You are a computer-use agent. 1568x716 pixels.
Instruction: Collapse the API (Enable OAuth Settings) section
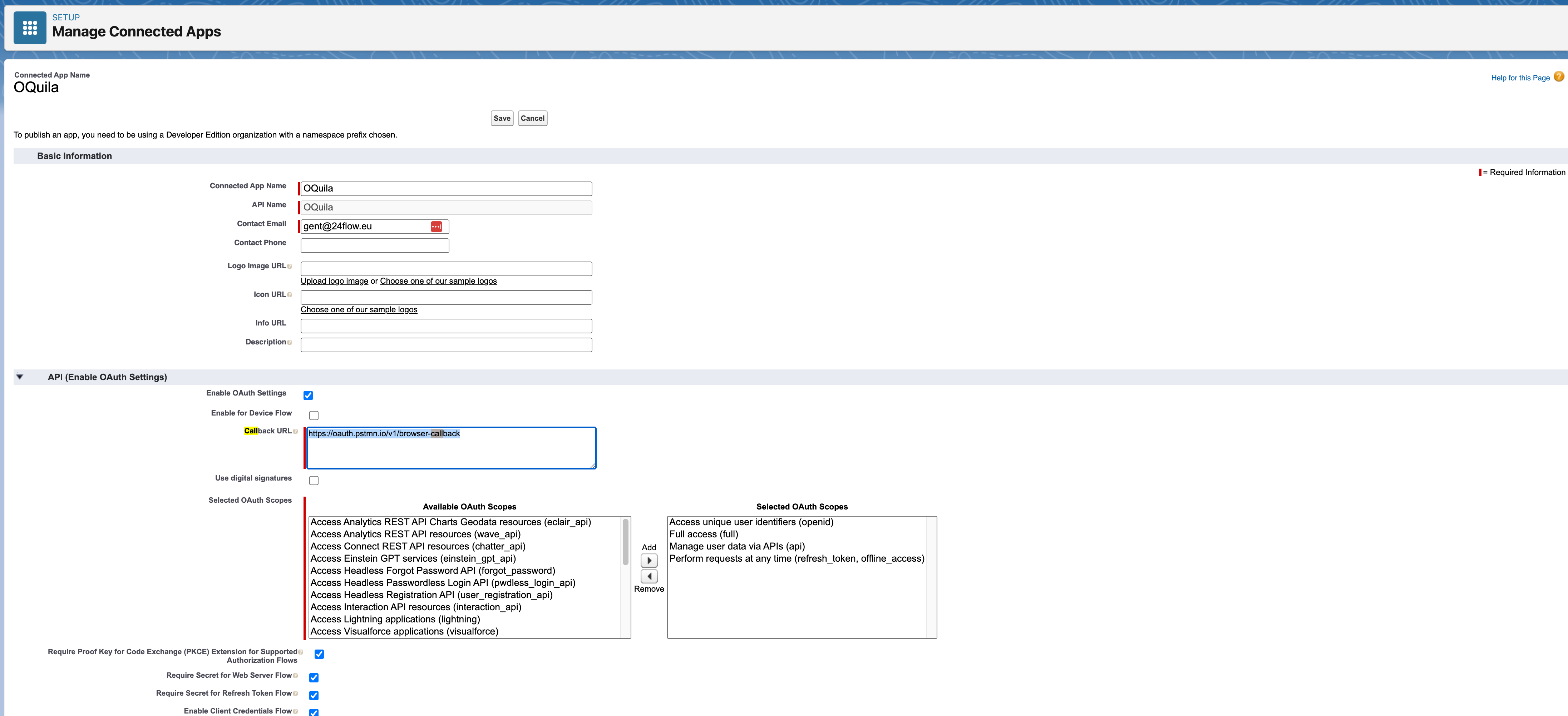[19, 377]
